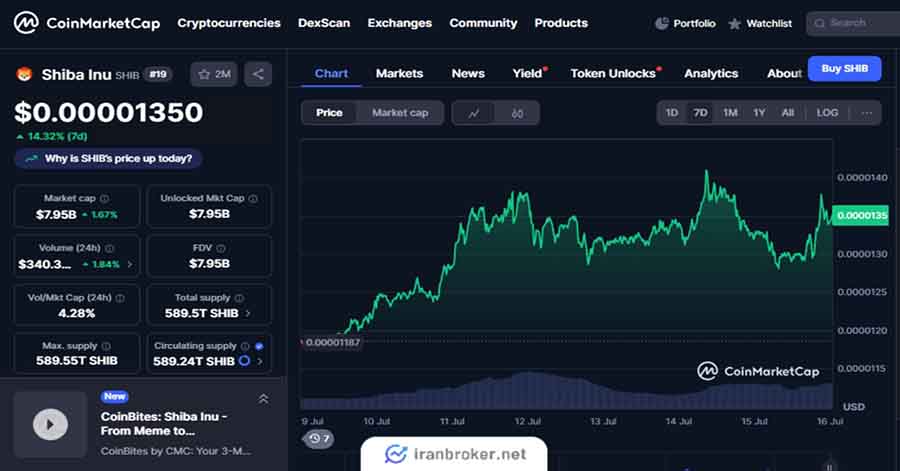Click the 589.55T SHIB max supply value
Viewport: 900px width, 471px height.
(x=77, y=361)
